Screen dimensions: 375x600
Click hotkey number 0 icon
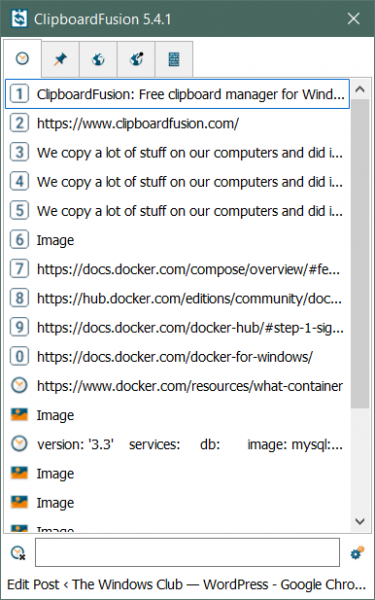[19, 357]
